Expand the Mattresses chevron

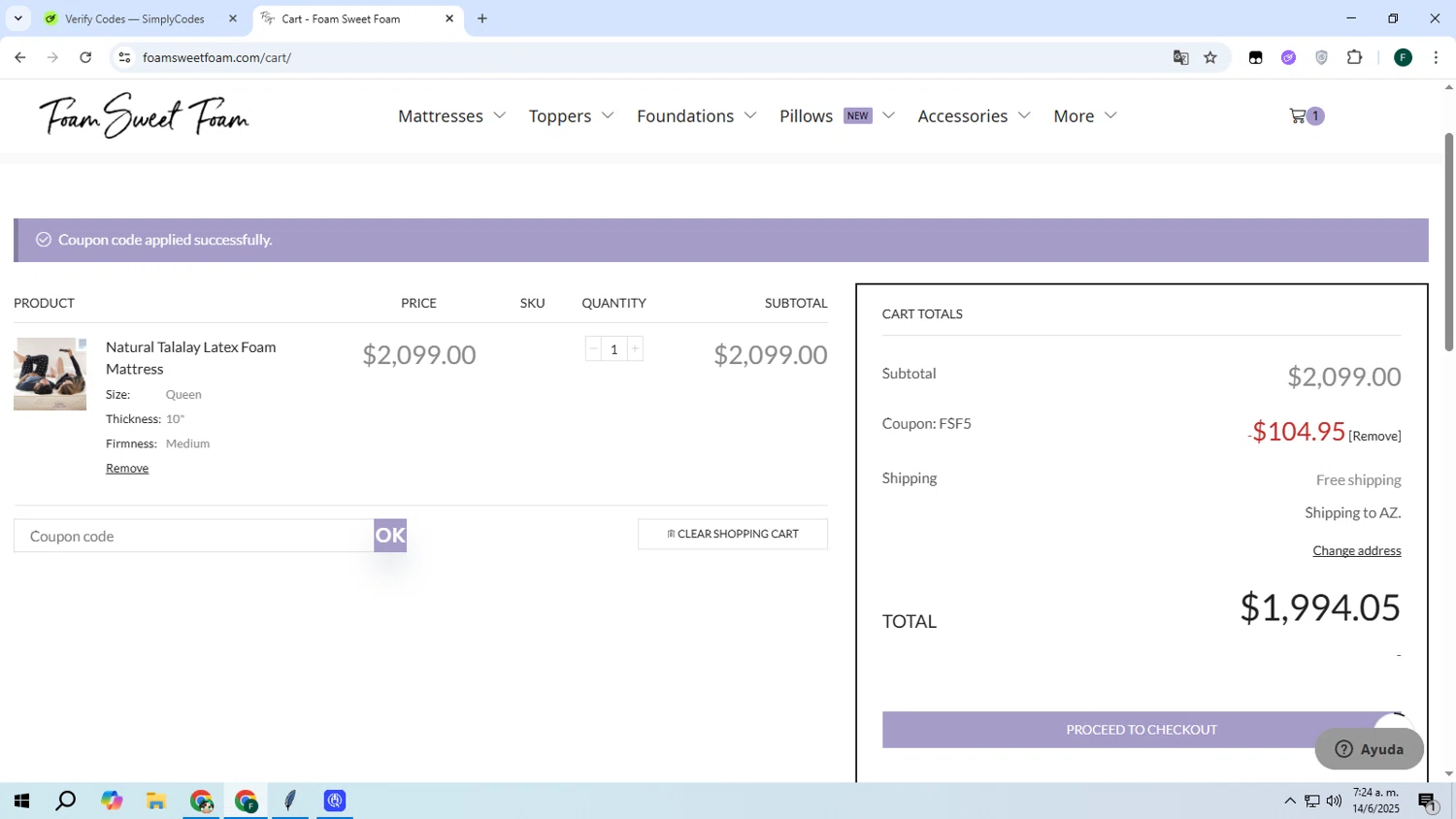tap(500, 115)
